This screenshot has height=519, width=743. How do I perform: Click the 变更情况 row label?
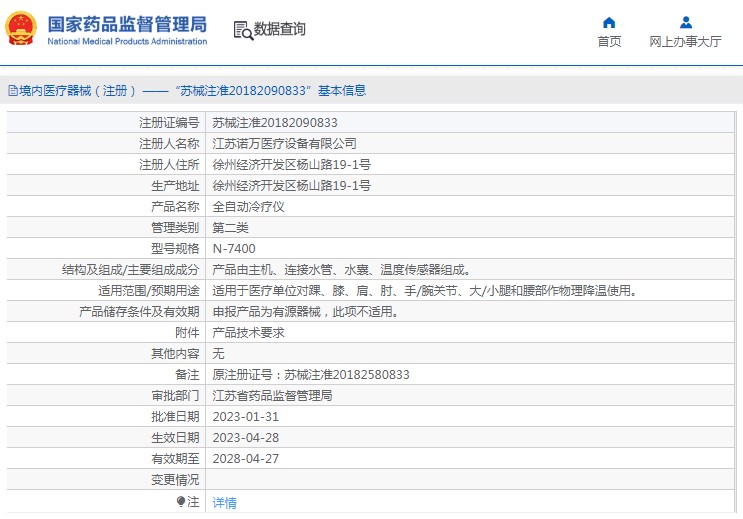tap(175, 480)
